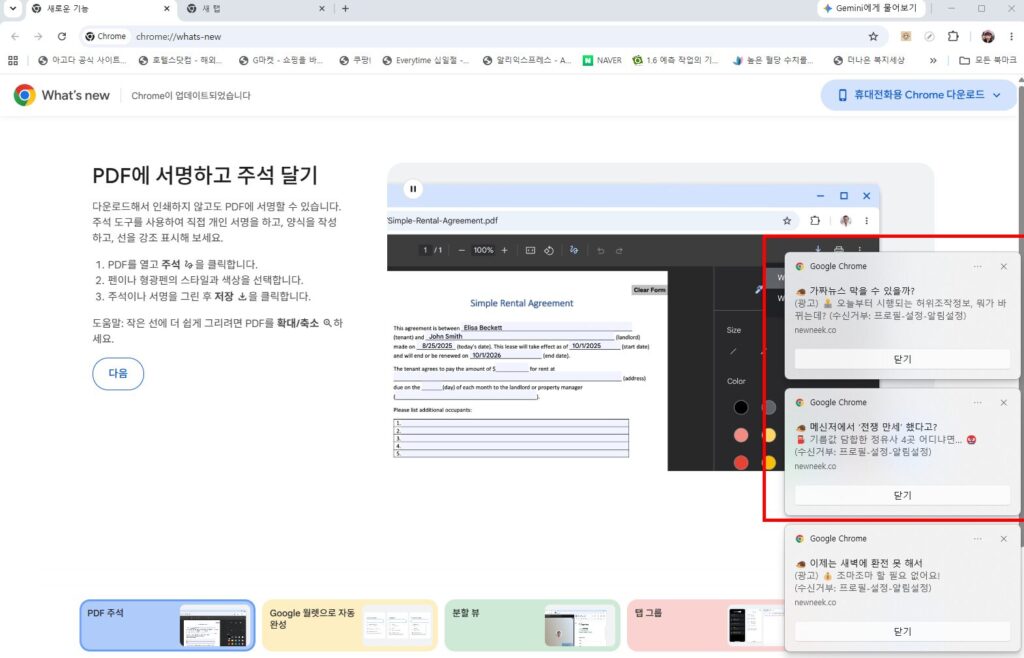Click Gemini에게 물어보기 button
This screenshot has width=1024, height=658.
[x=870, y=8]
